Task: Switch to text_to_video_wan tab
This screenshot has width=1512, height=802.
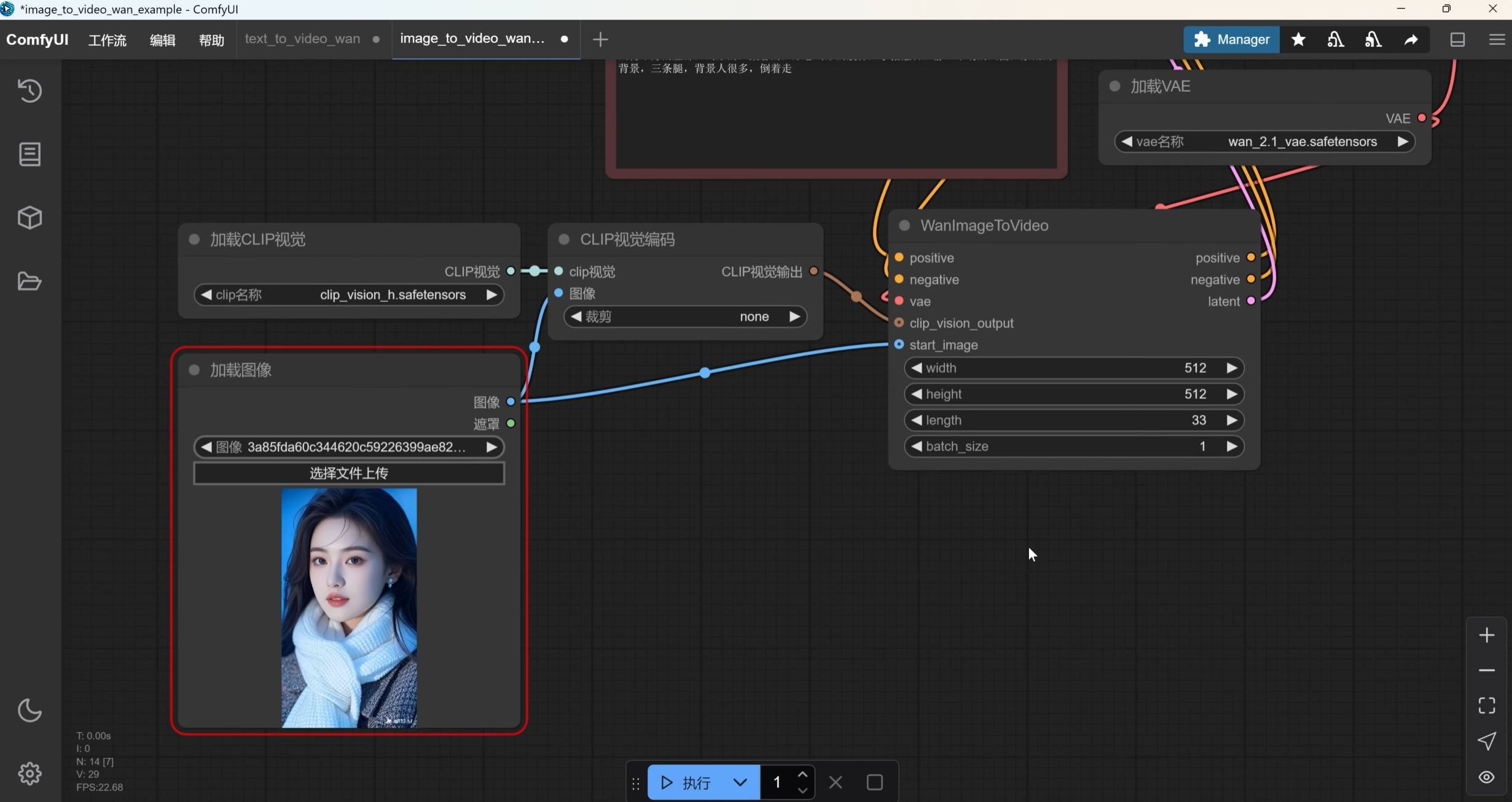Action: [x=302, y=39]
